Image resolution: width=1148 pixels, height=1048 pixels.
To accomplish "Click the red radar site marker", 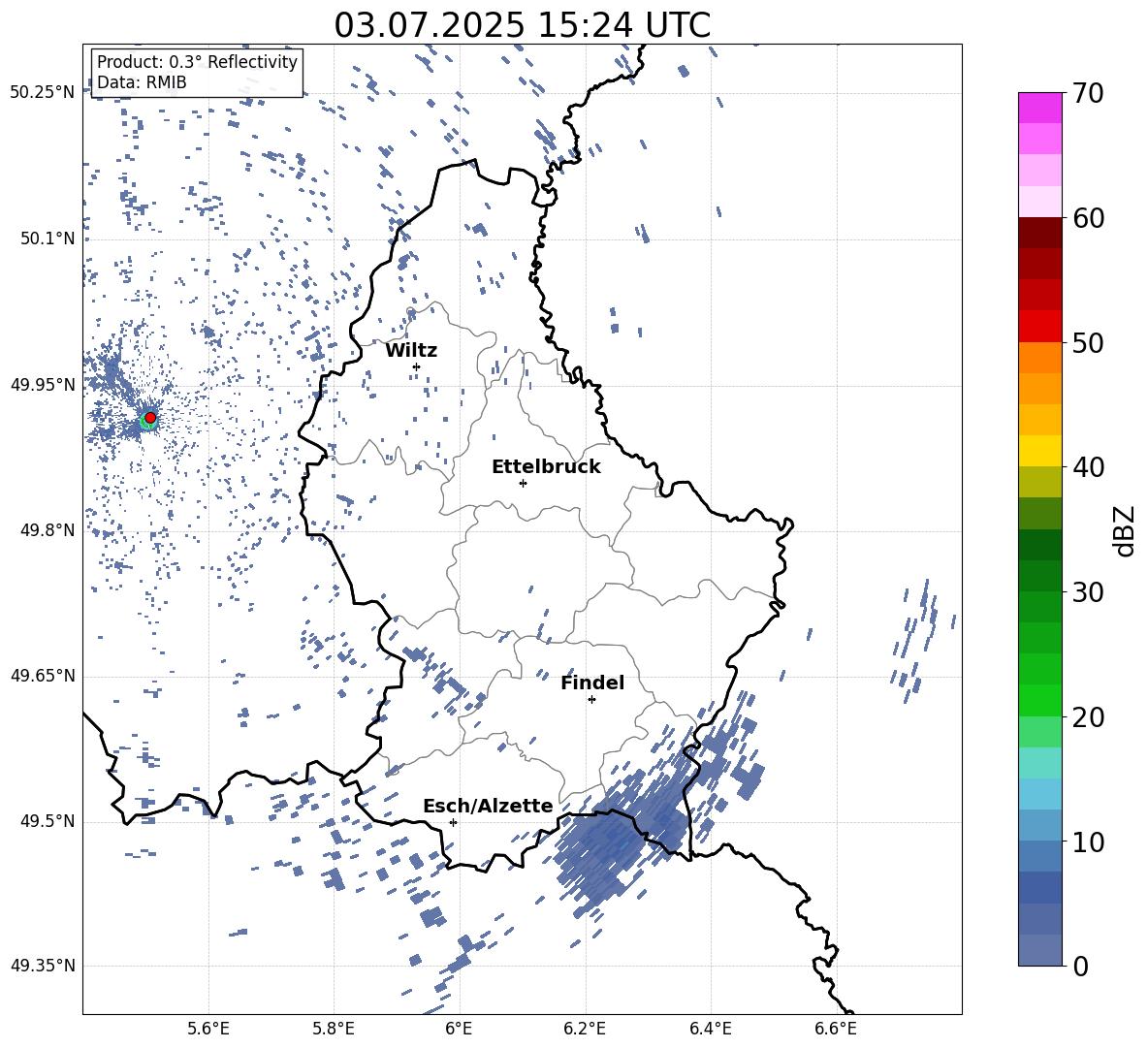I will 150,417.
